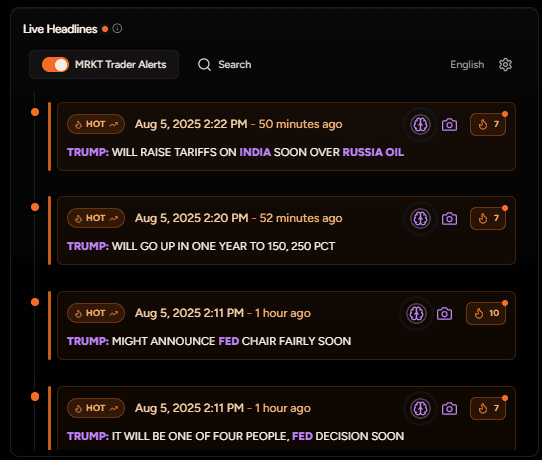542x460 pixels.
Task: Change the English language selector
Action: (x=467, y=65)
